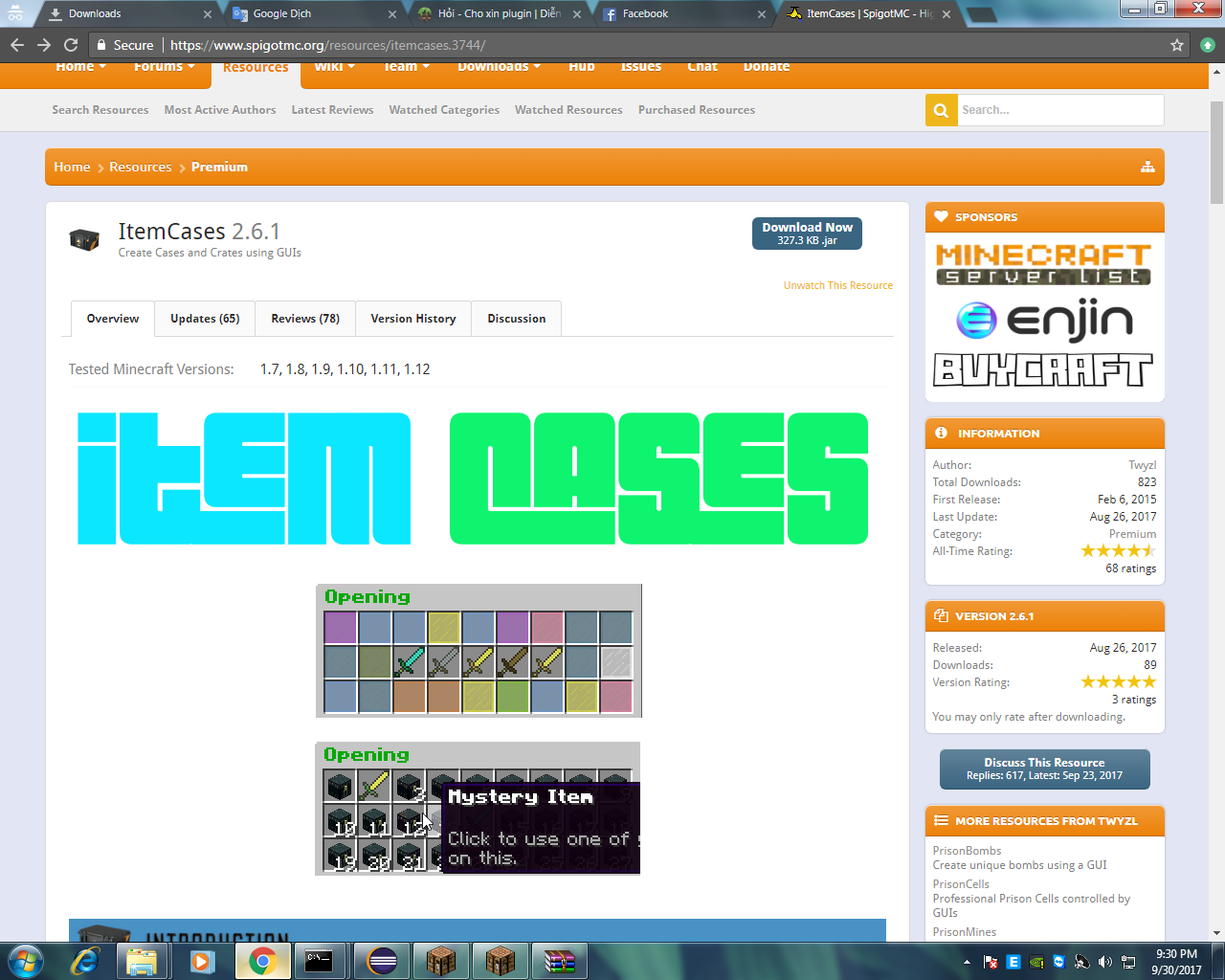
Task: Click the Secure padlock in the address bar
Action: click(x=101, y=45)
